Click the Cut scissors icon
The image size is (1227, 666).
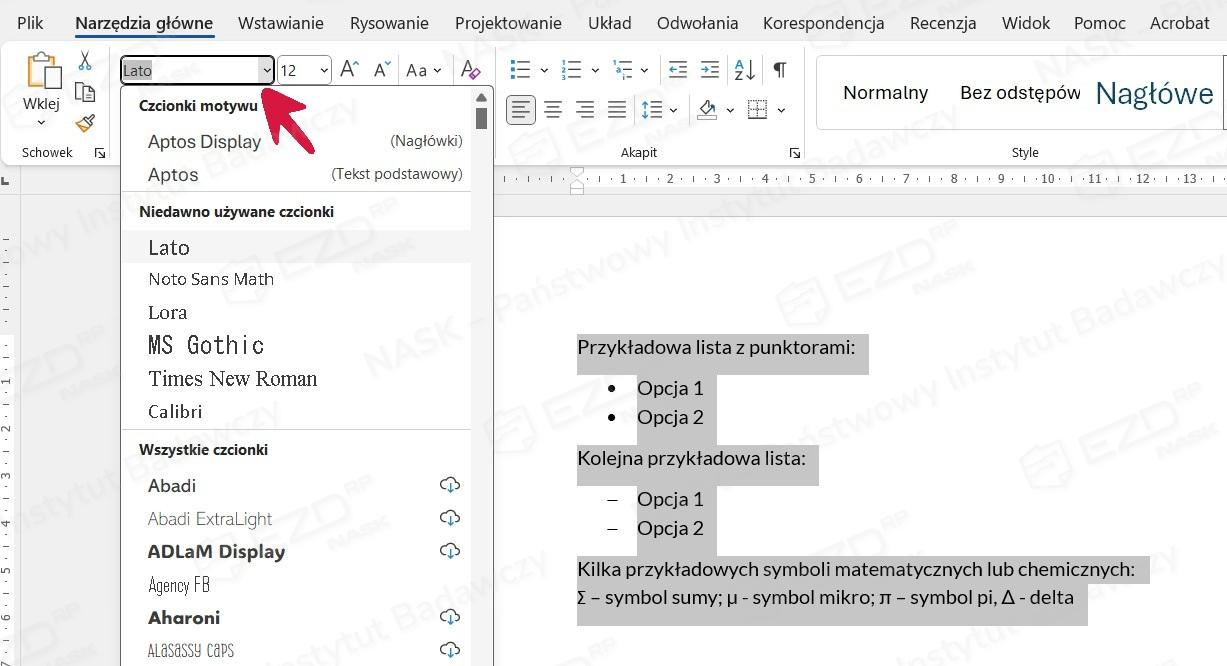pos(85,62)
